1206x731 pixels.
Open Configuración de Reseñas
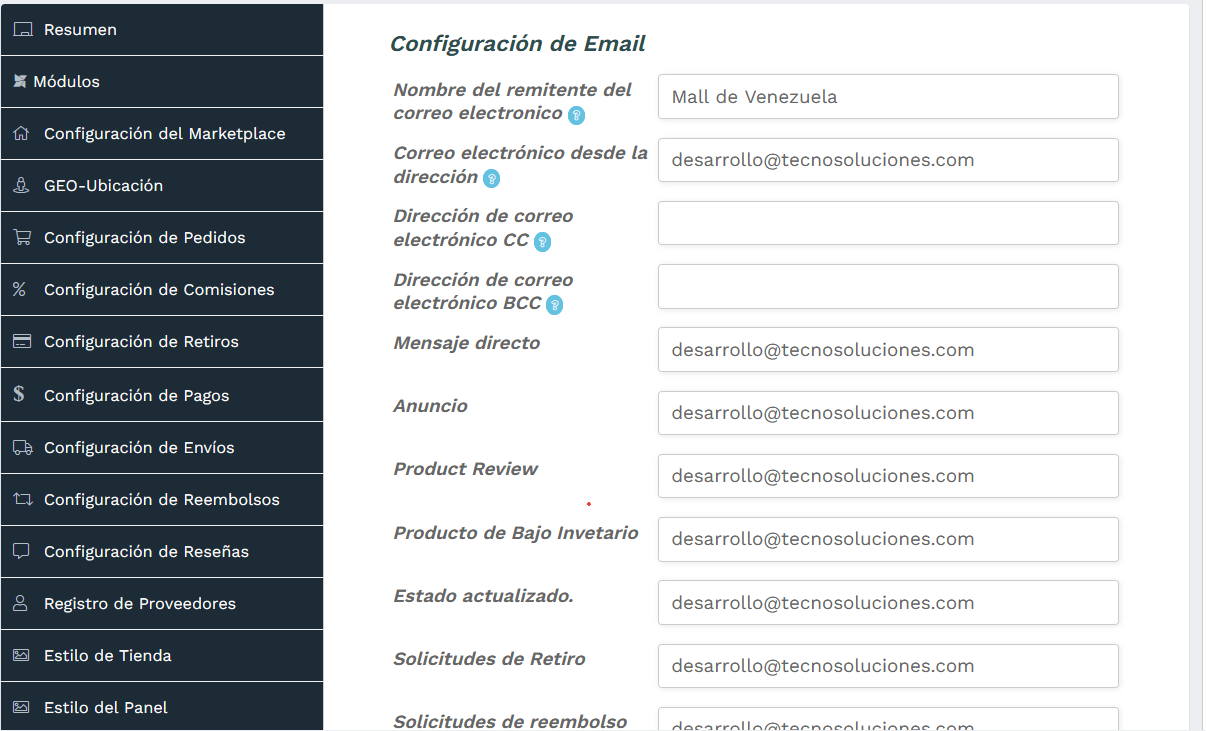coord(163,551)
